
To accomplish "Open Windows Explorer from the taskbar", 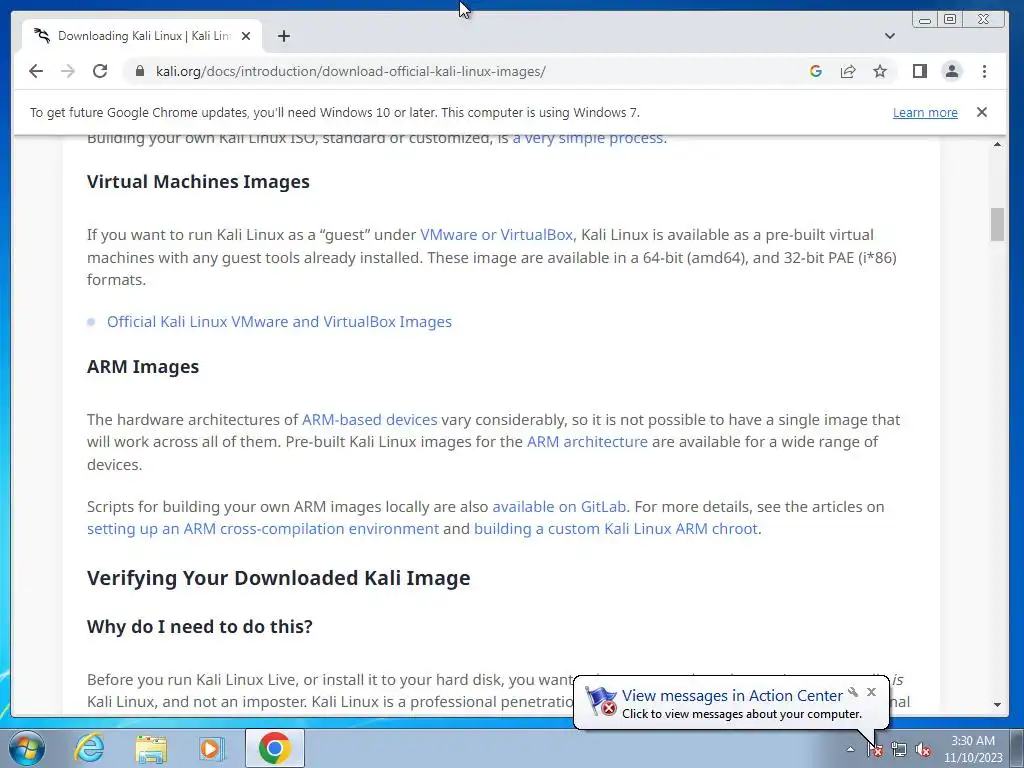I will [x=151, y=748].
